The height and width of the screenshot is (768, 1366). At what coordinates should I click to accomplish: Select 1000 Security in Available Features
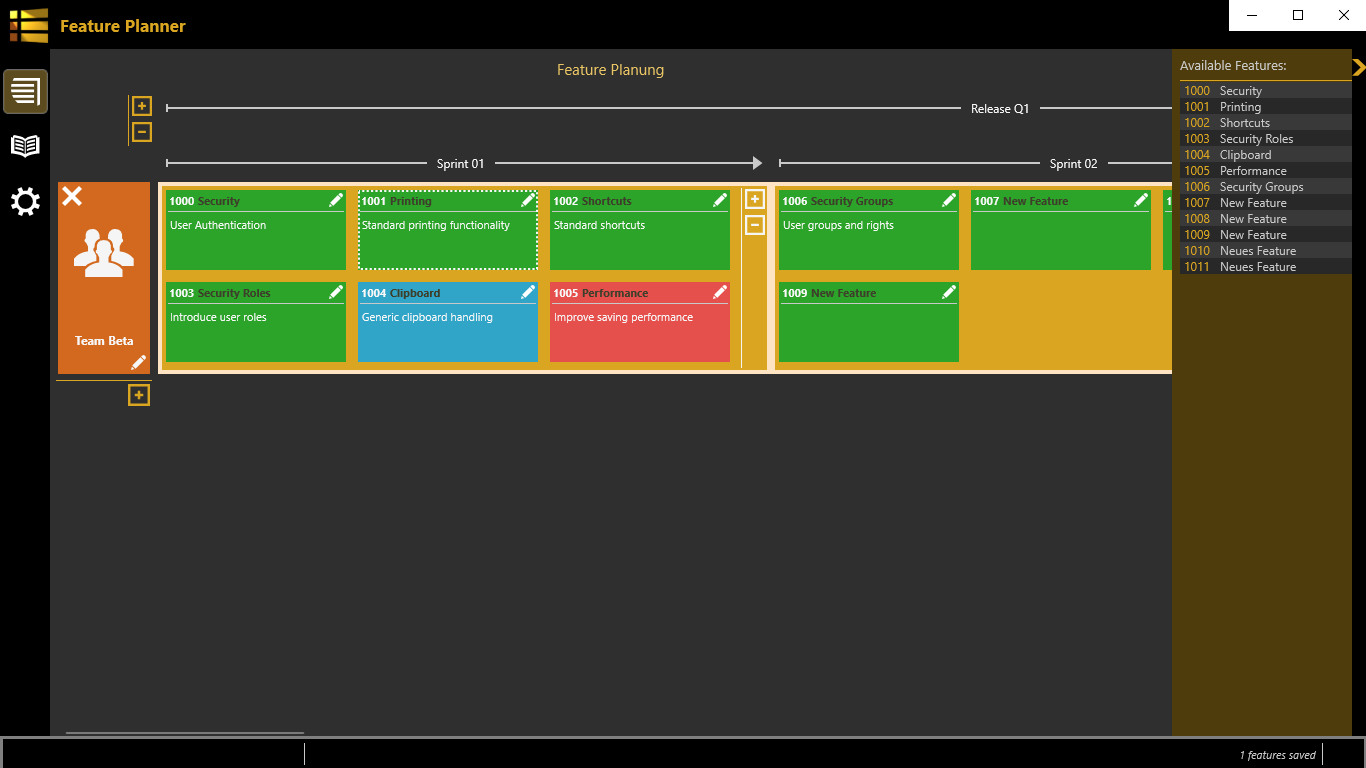[1265, 91]
